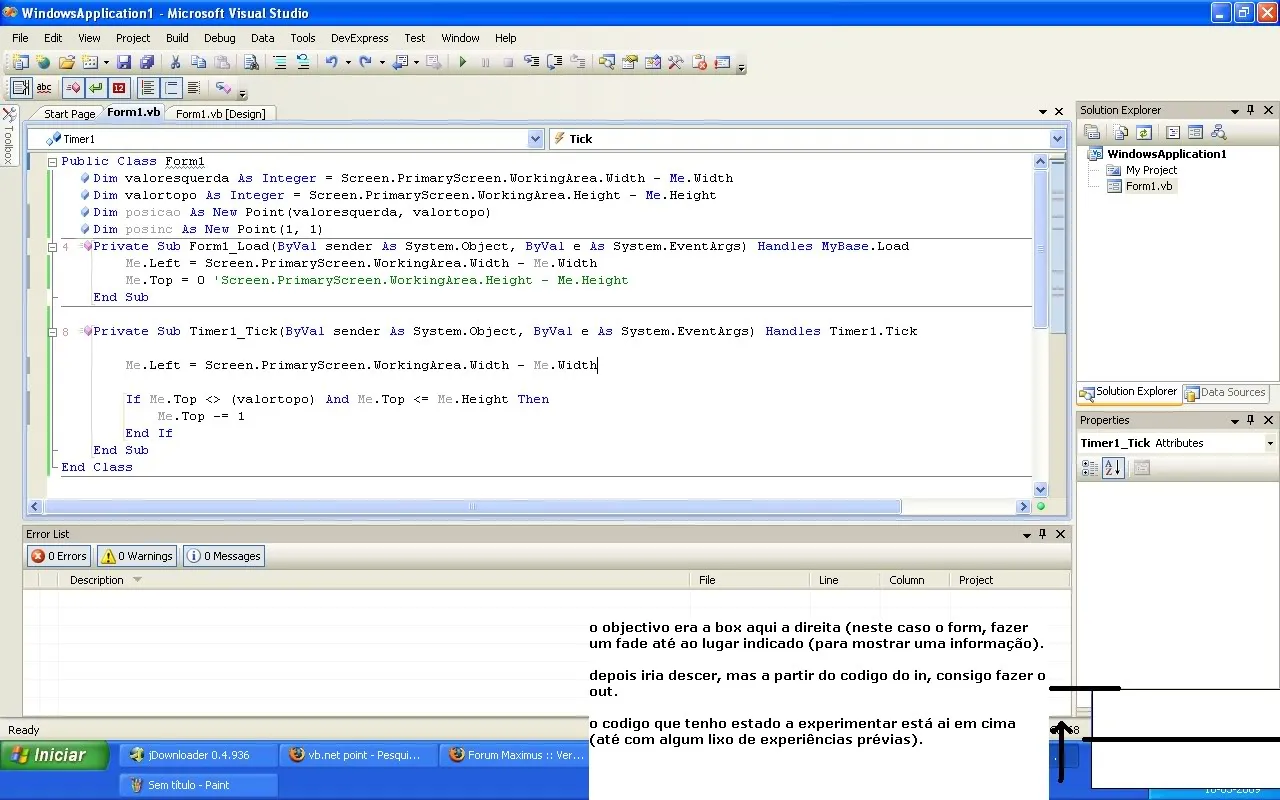Click the Save floppy disk icon

[x=123, y=62]
